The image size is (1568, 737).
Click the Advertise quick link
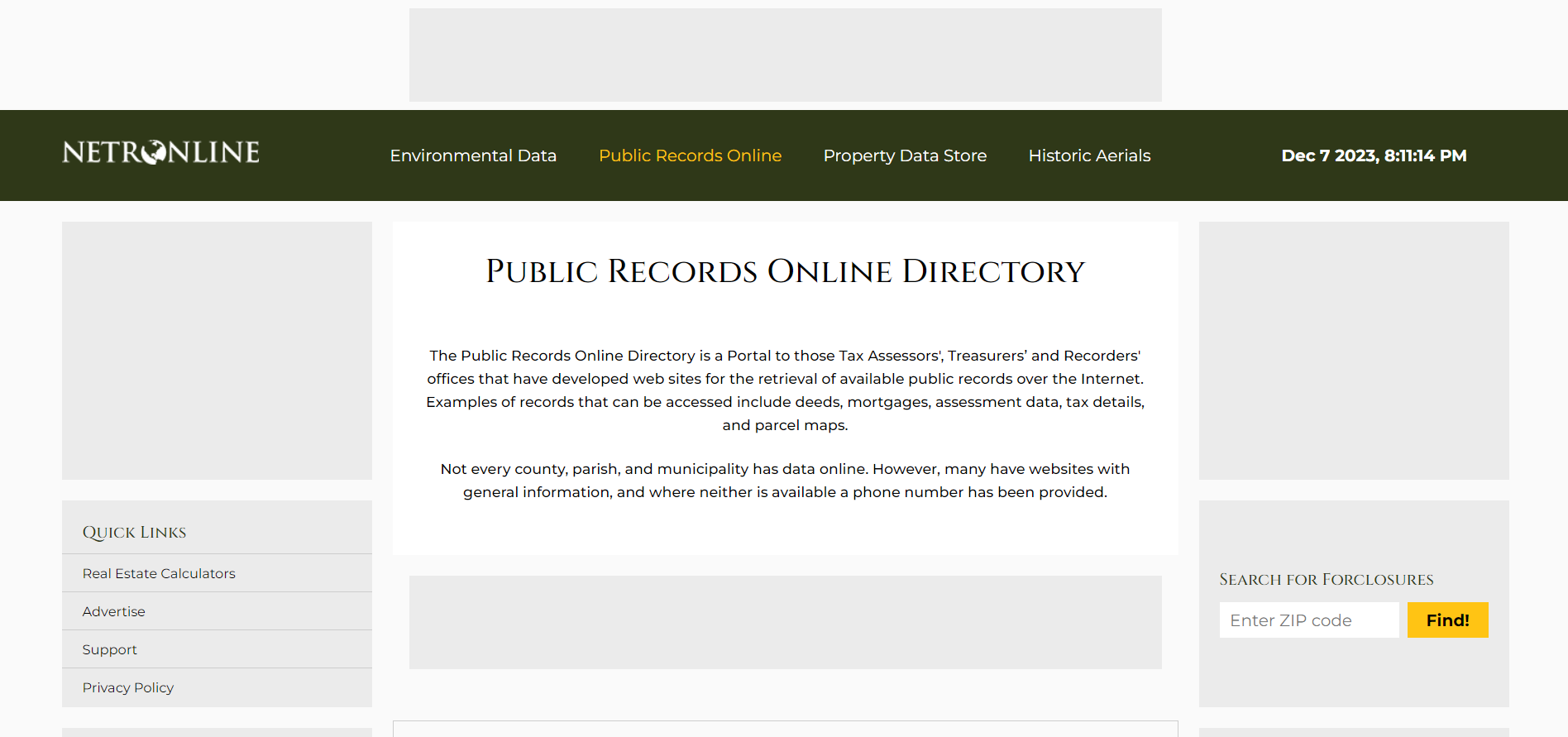pos(114,611)
